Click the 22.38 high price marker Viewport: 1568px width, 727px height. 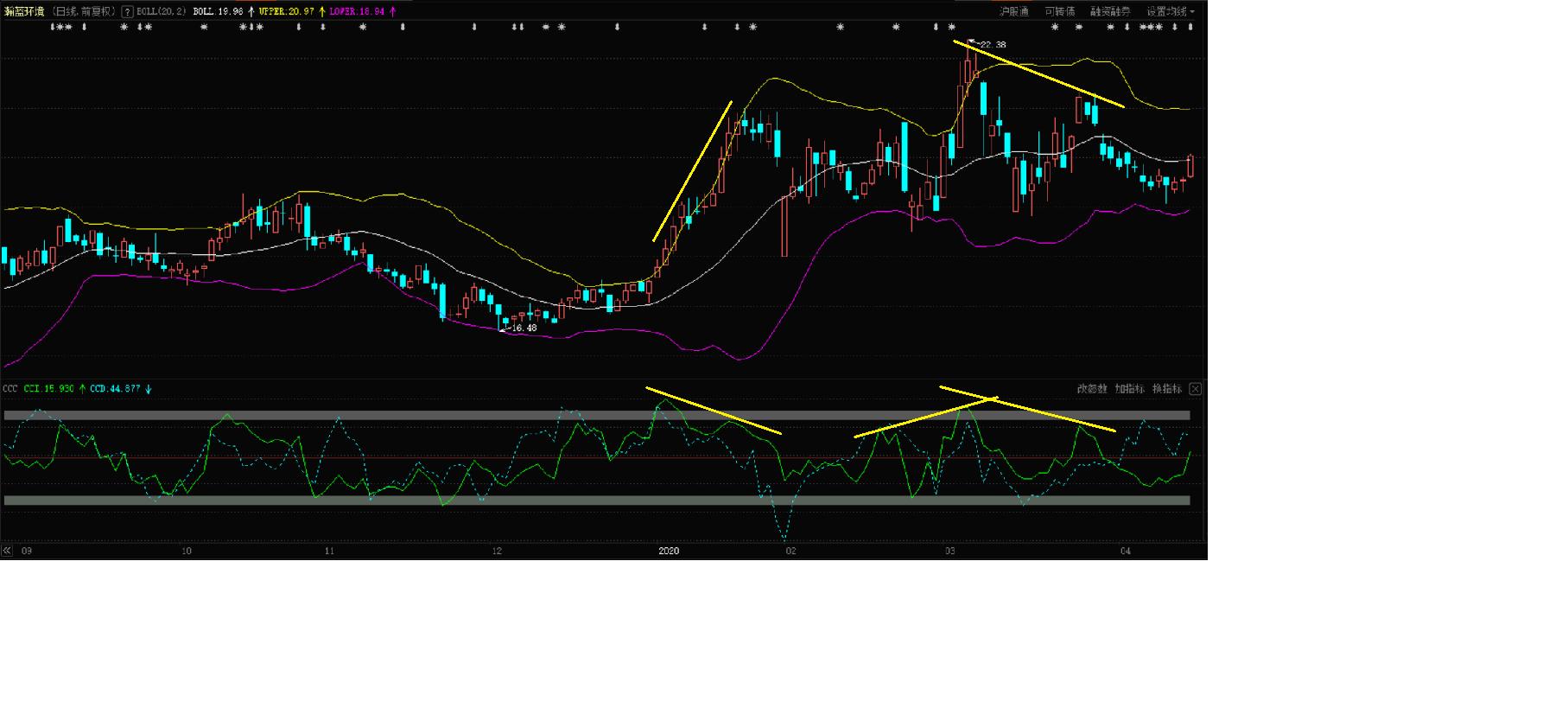[x=992, y=45]
